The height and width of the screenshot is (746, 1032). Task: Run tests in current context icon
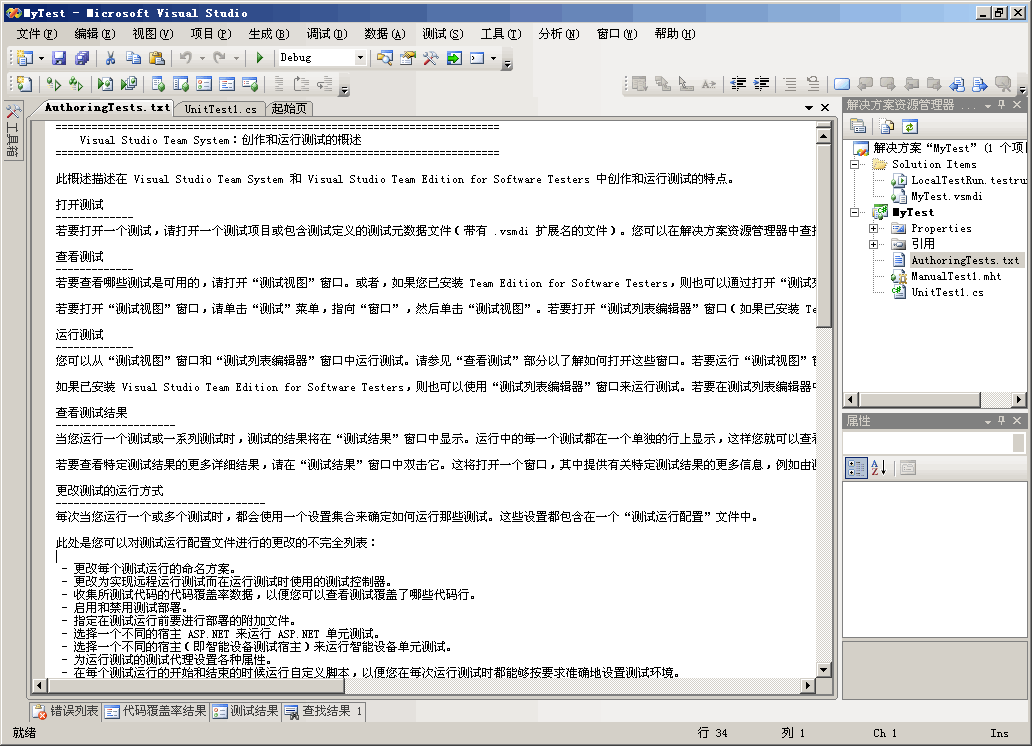coord(54,84)
